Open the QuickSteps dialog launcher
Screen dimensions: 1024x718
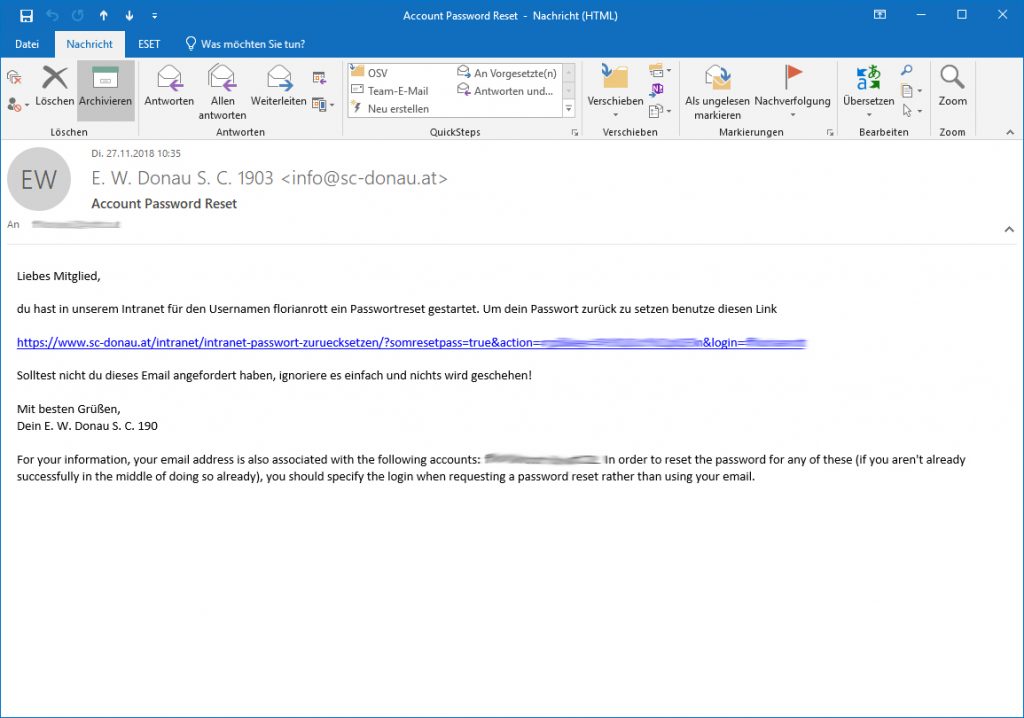point(575,132)
